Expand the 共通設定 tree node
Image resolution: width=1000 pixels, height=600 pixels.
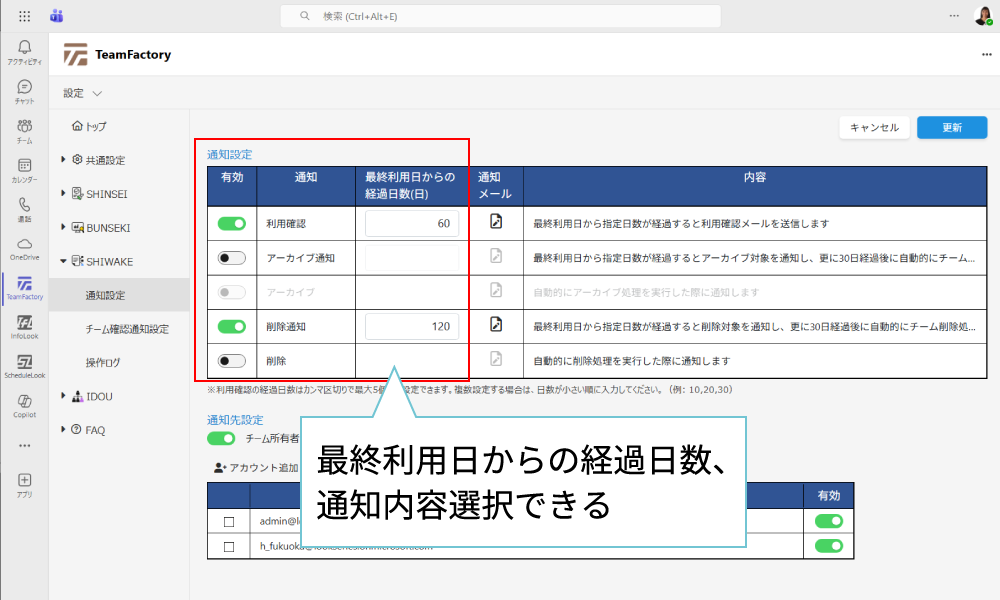[64, 160]
